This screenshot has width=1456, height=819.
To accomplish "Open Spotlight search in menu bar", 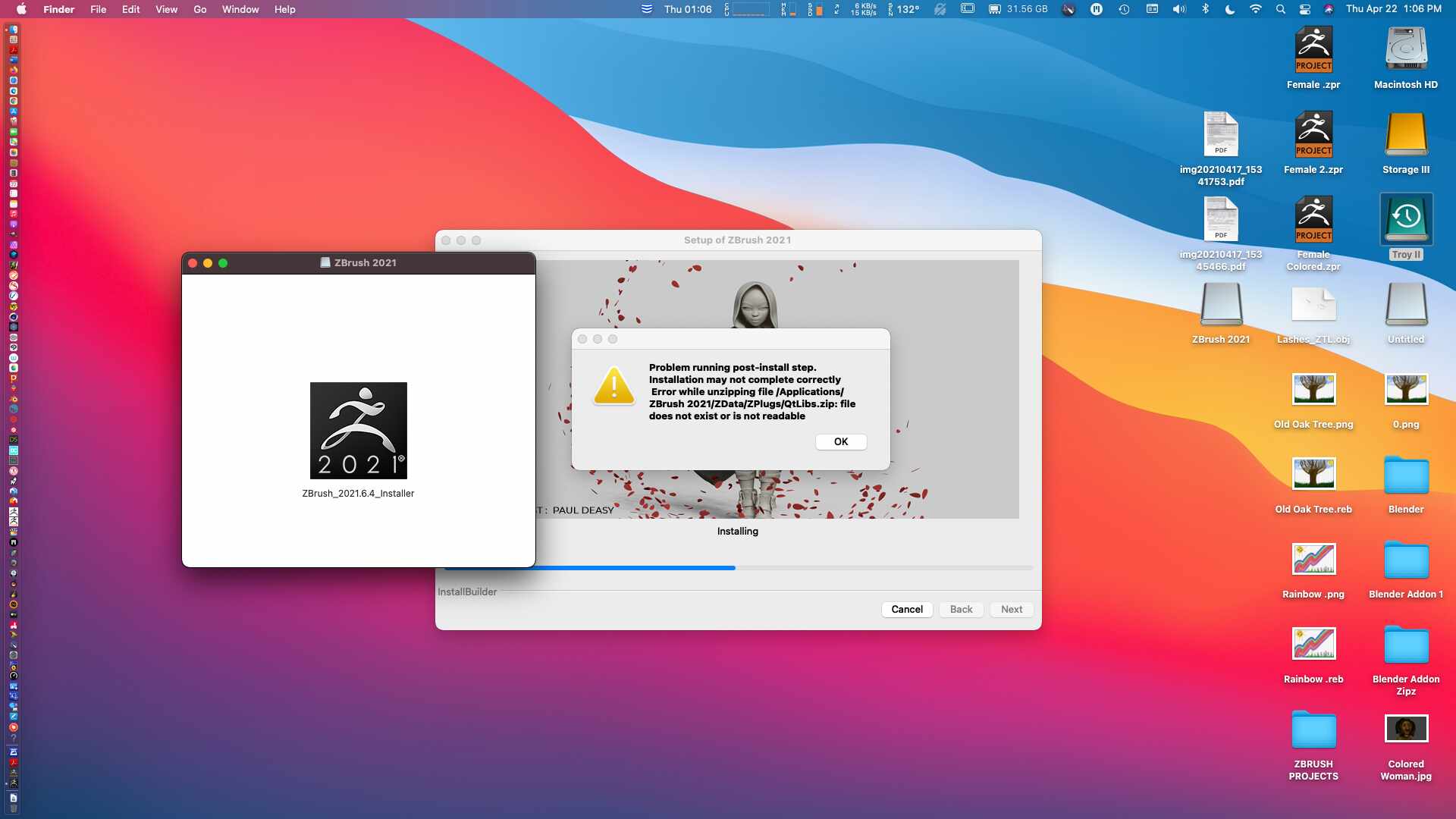I will tap(1280, 9).
